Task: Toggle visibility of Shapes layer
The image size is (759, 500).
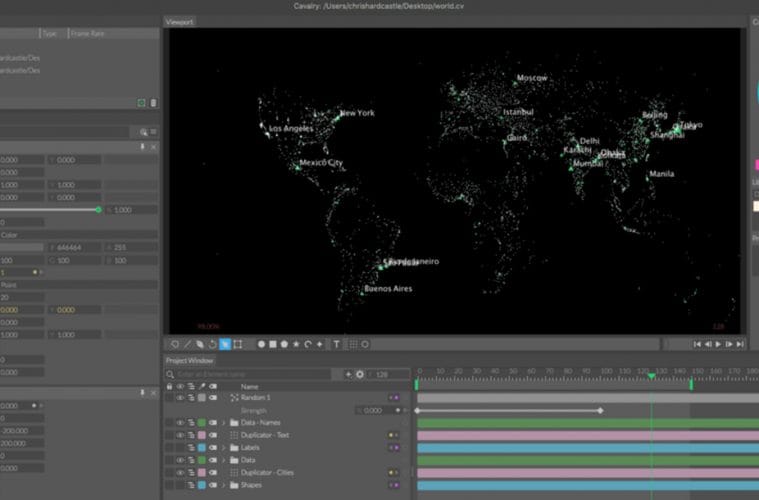Action: click(x=181, y=485)
